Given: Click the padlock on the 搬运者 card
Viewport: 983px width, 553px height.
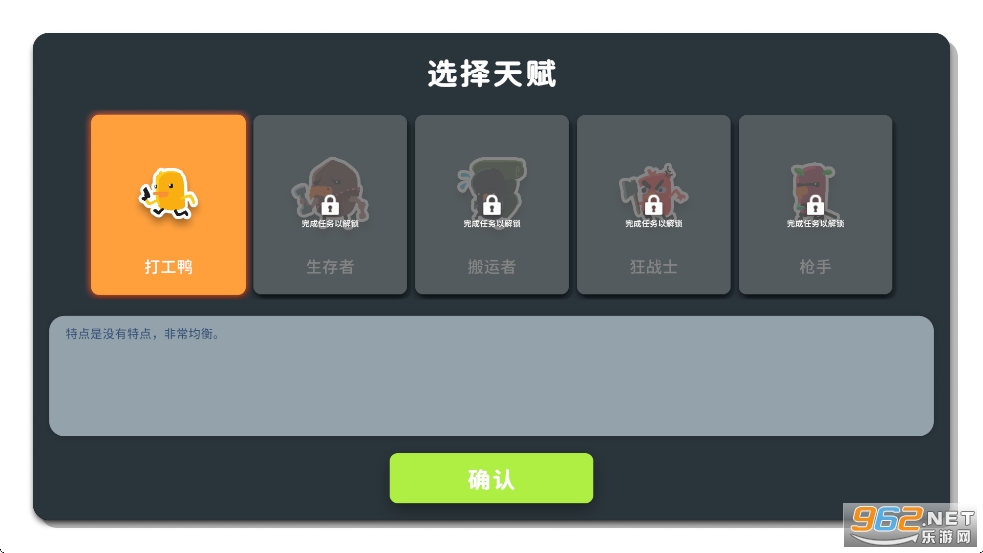Looking at the screenshot, I should click(x=492, y=204).
